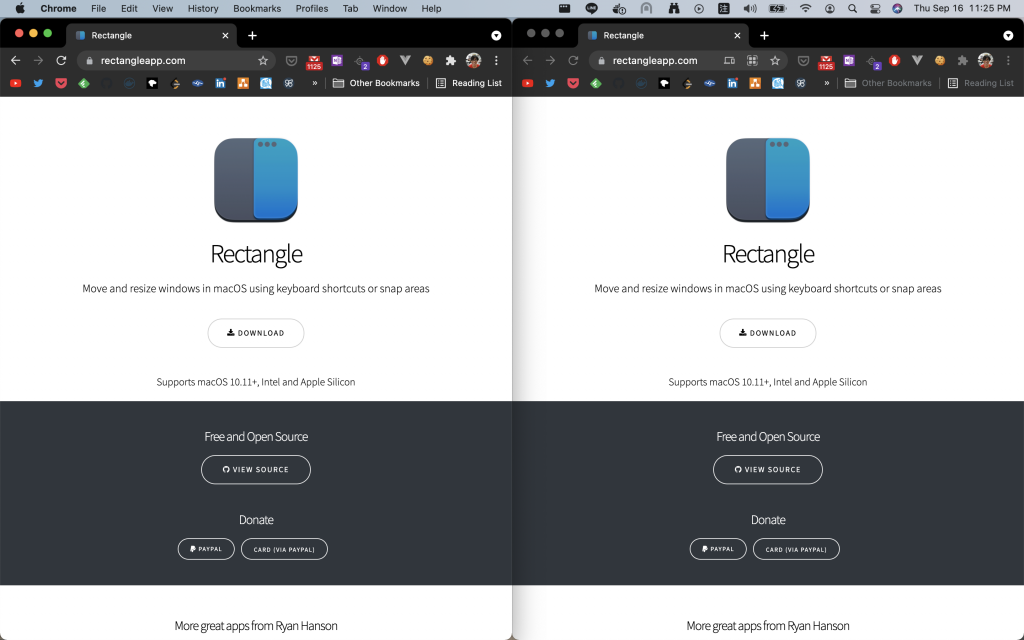Click LINE icon in menu bar
Image resolution: width=1024 pixels, height=640 pixels.
point(592,8)
